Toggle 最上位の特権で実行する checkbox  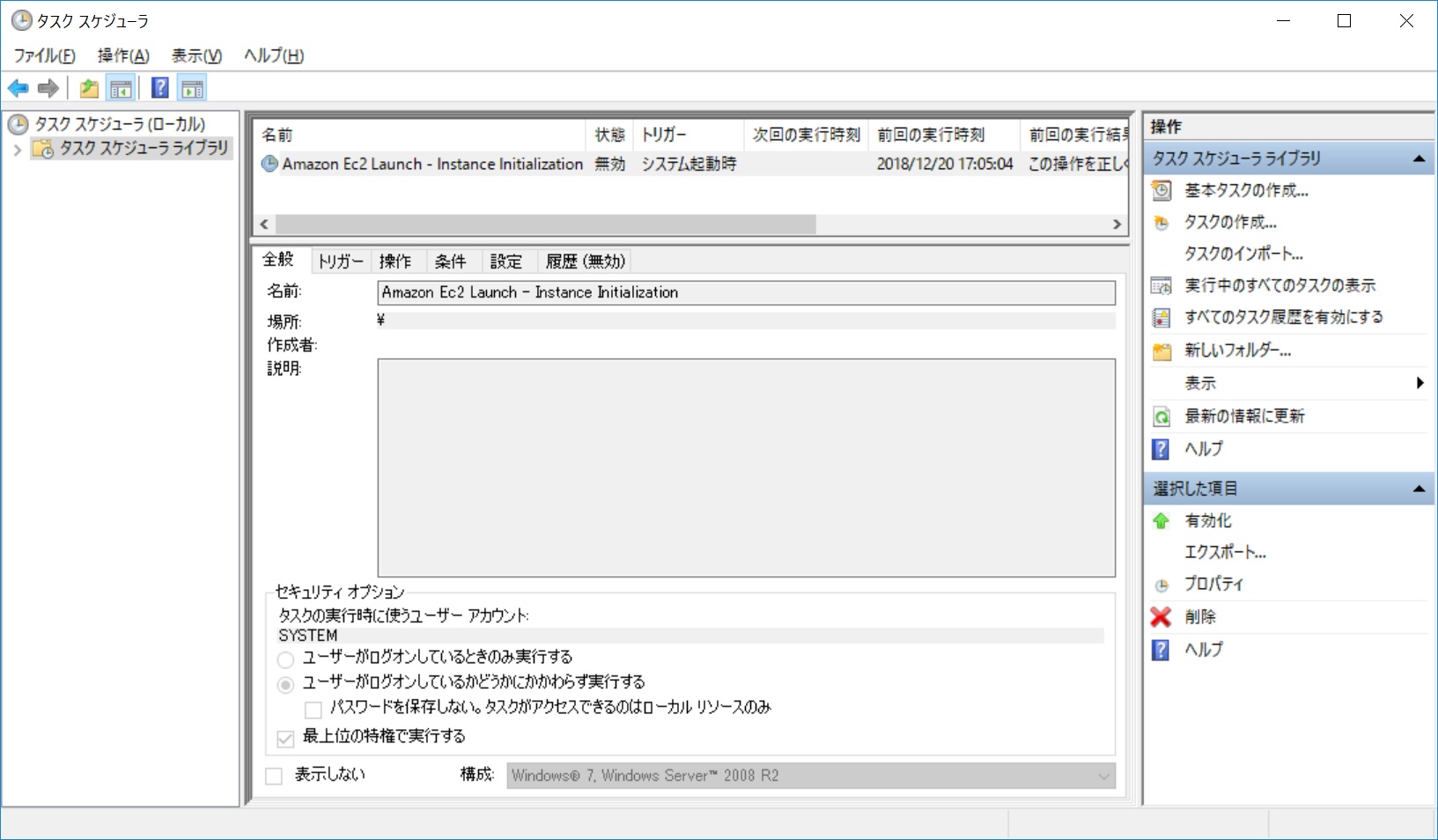pos(285,738)
